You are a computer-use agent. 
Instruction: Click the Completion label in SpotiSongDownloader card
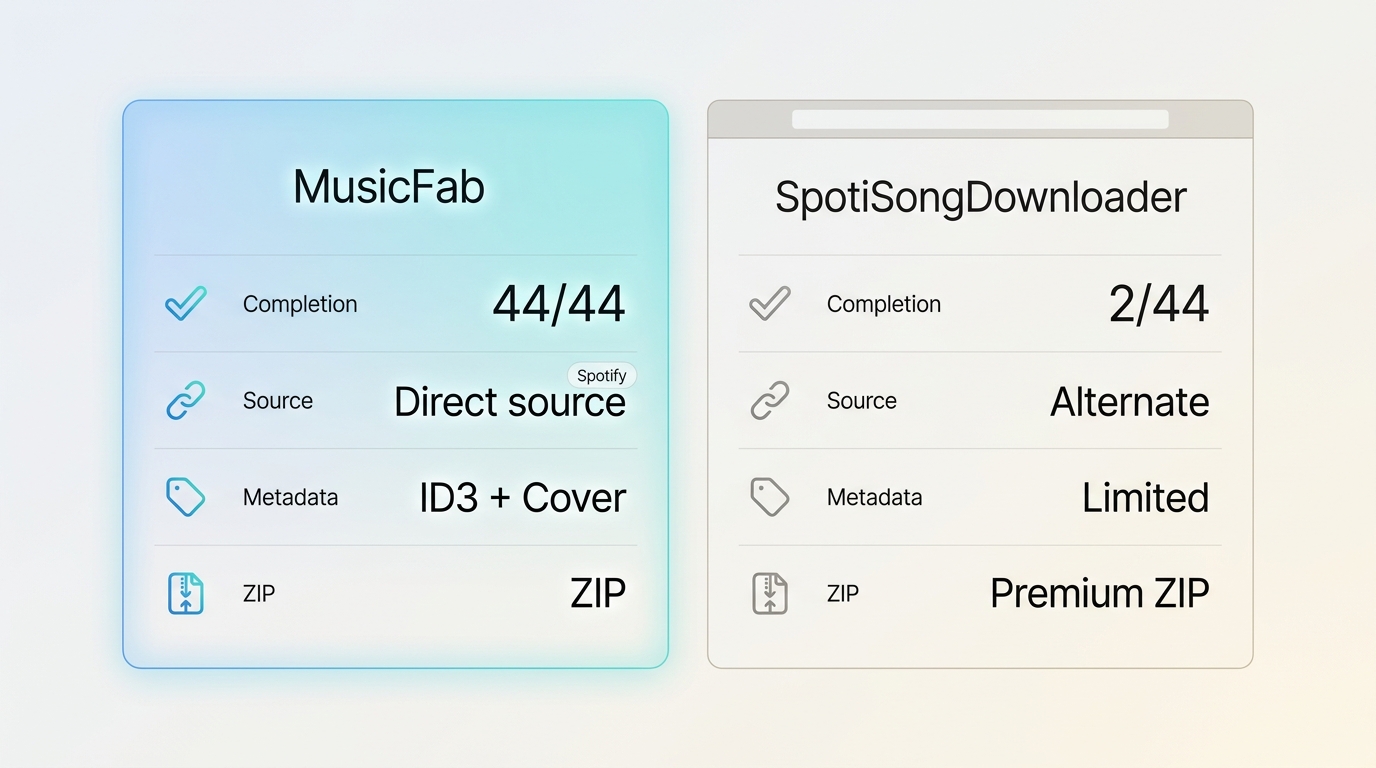pos(884,304)
